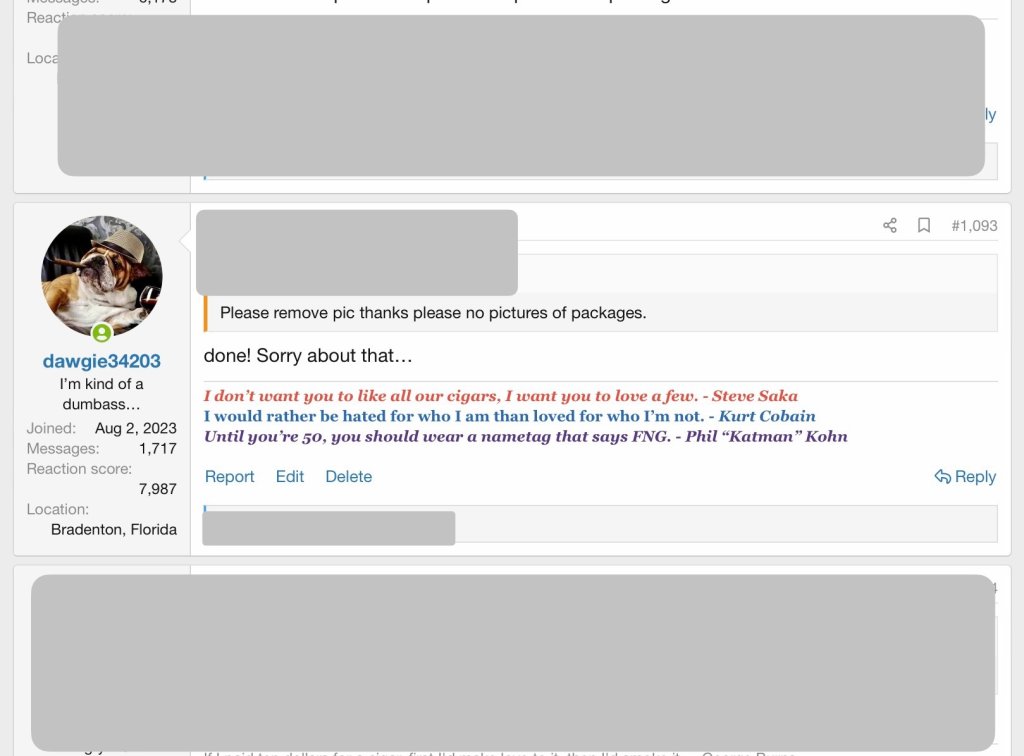Open dawgie34203's bulldog avatar image
Viewport: 1024px width, 756px height.
click(x=102, y=276)
